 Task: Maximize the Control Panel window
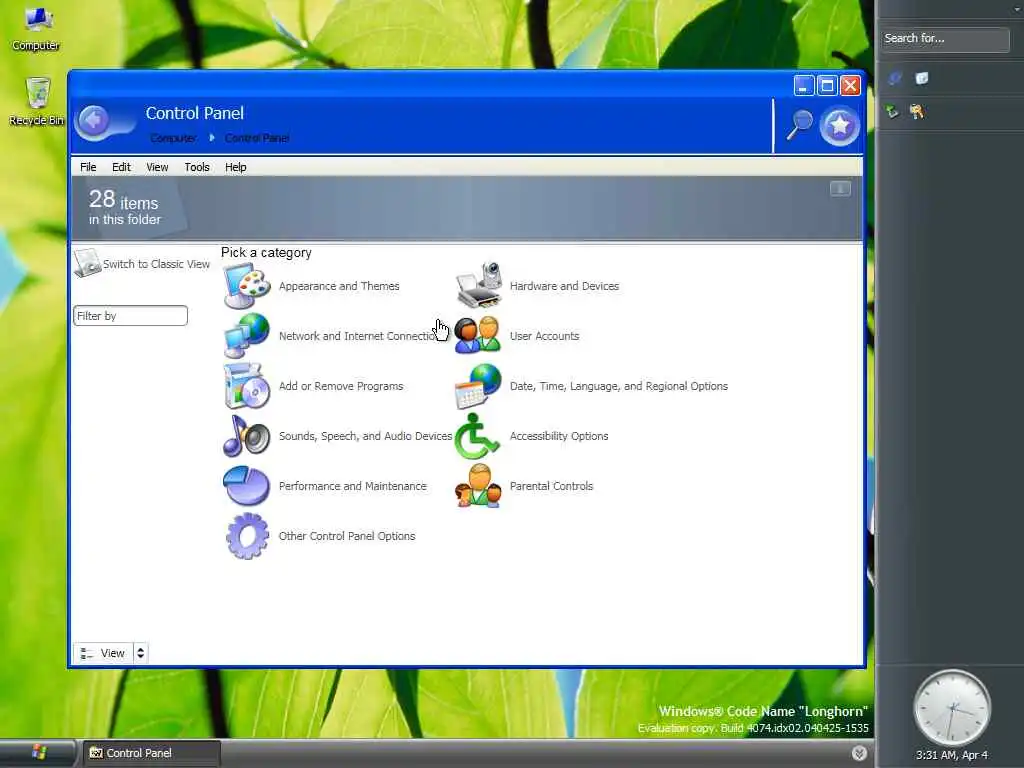point(827,86)
